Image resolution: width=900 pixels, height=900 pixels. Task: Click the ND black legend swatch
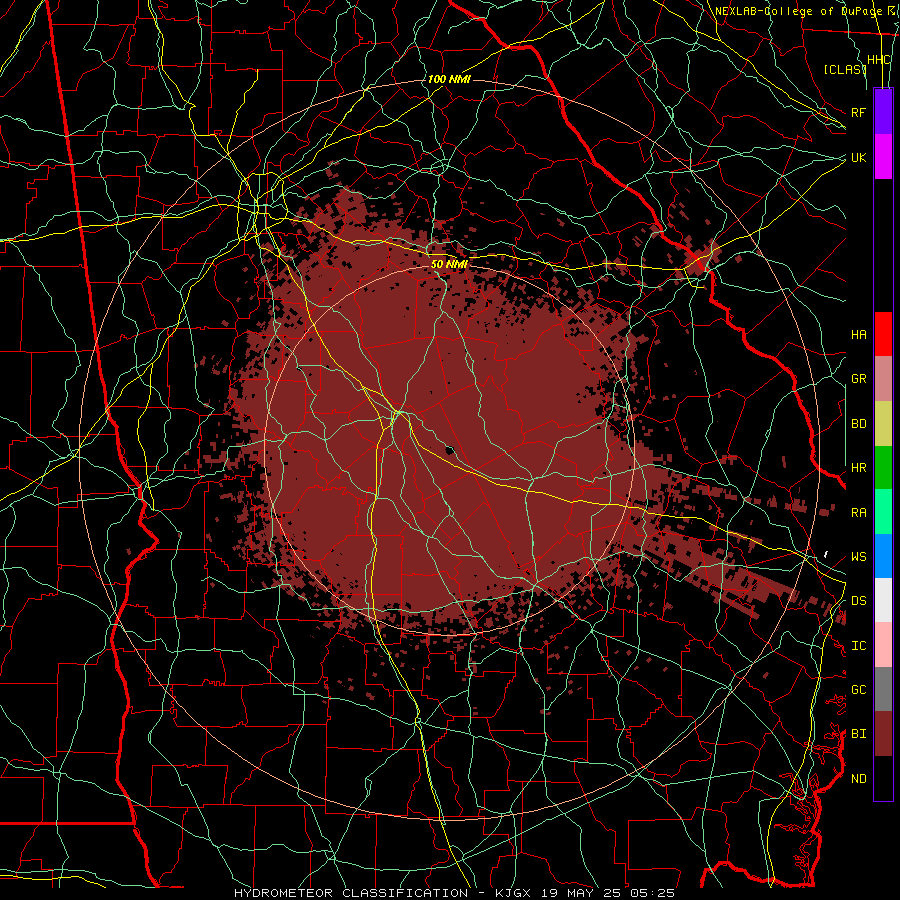tap(883, 778)
